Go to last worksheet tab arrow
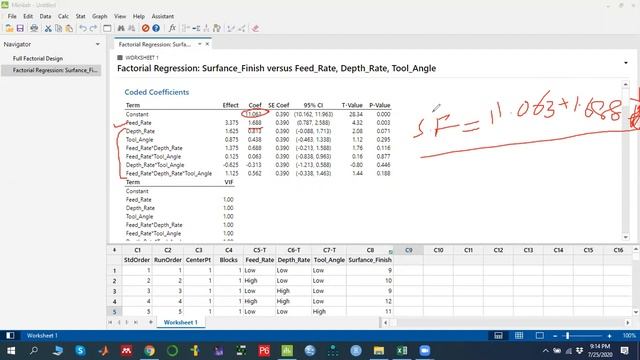Viewport: 640px width, 360px height. click(136, 322)
